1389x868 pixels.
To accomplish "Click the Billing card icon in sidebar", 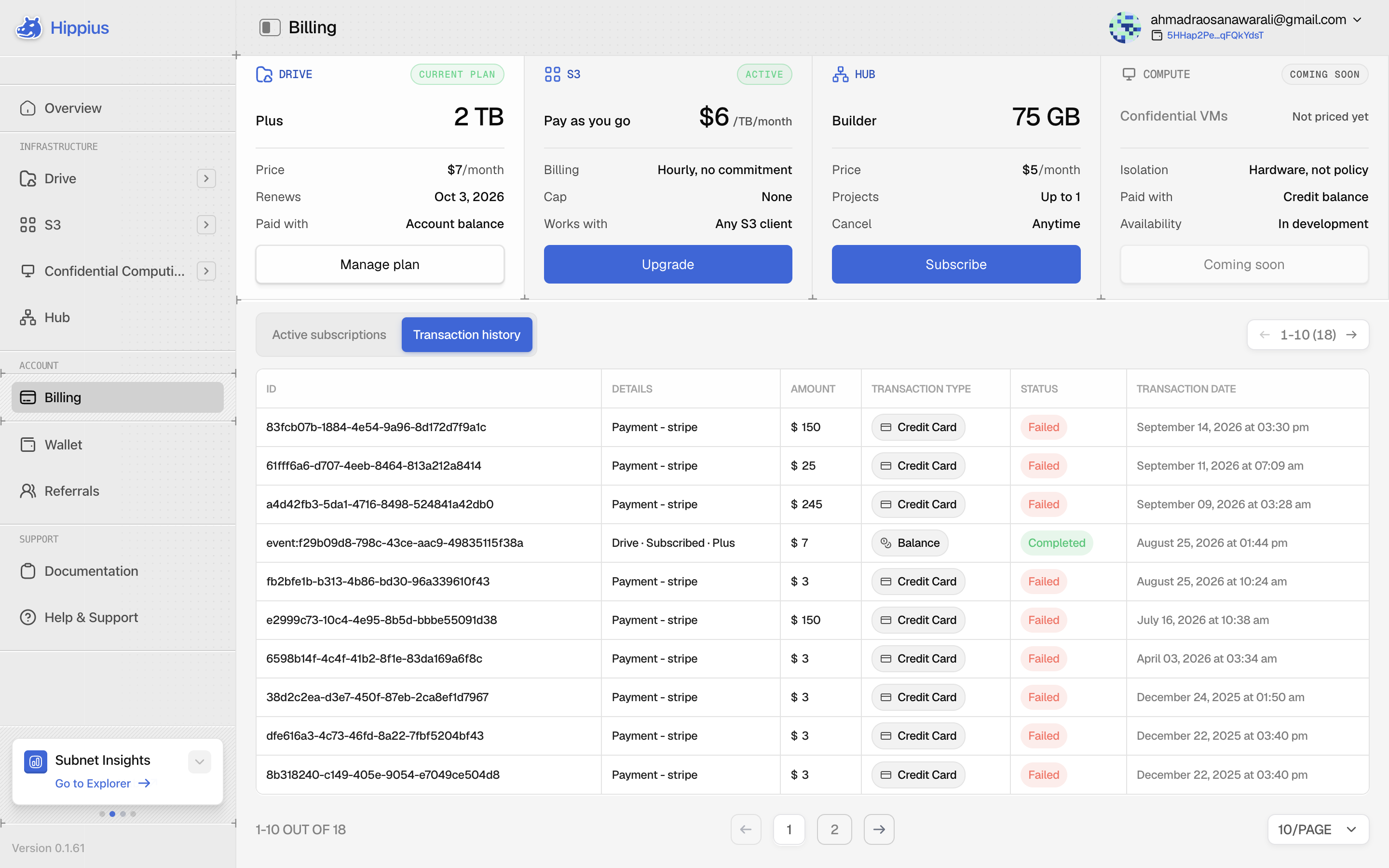I will point(27,397).
